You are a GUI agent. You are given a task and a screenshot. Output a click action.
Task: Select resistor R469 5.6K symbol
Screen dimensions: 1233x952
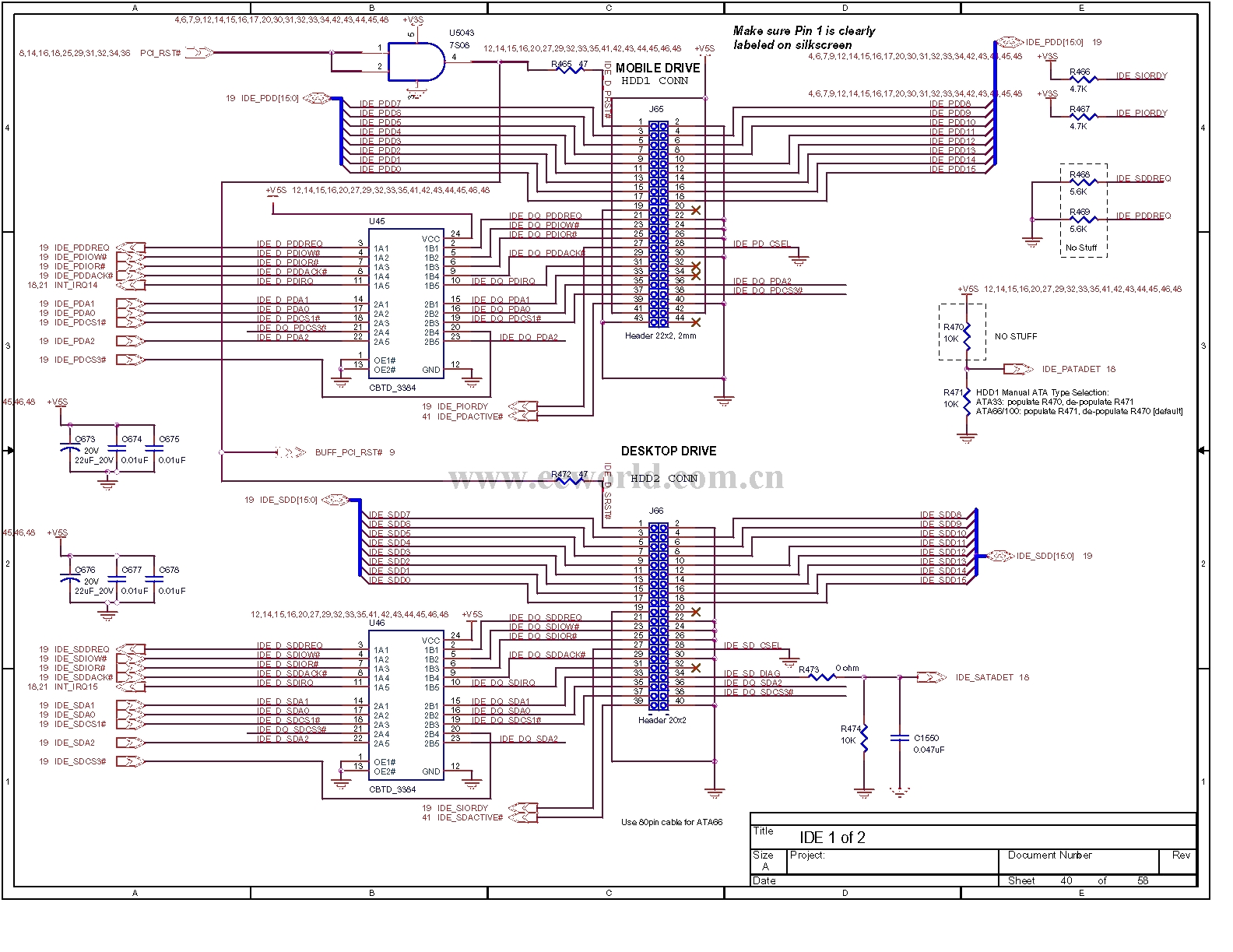click(1083, 220)
